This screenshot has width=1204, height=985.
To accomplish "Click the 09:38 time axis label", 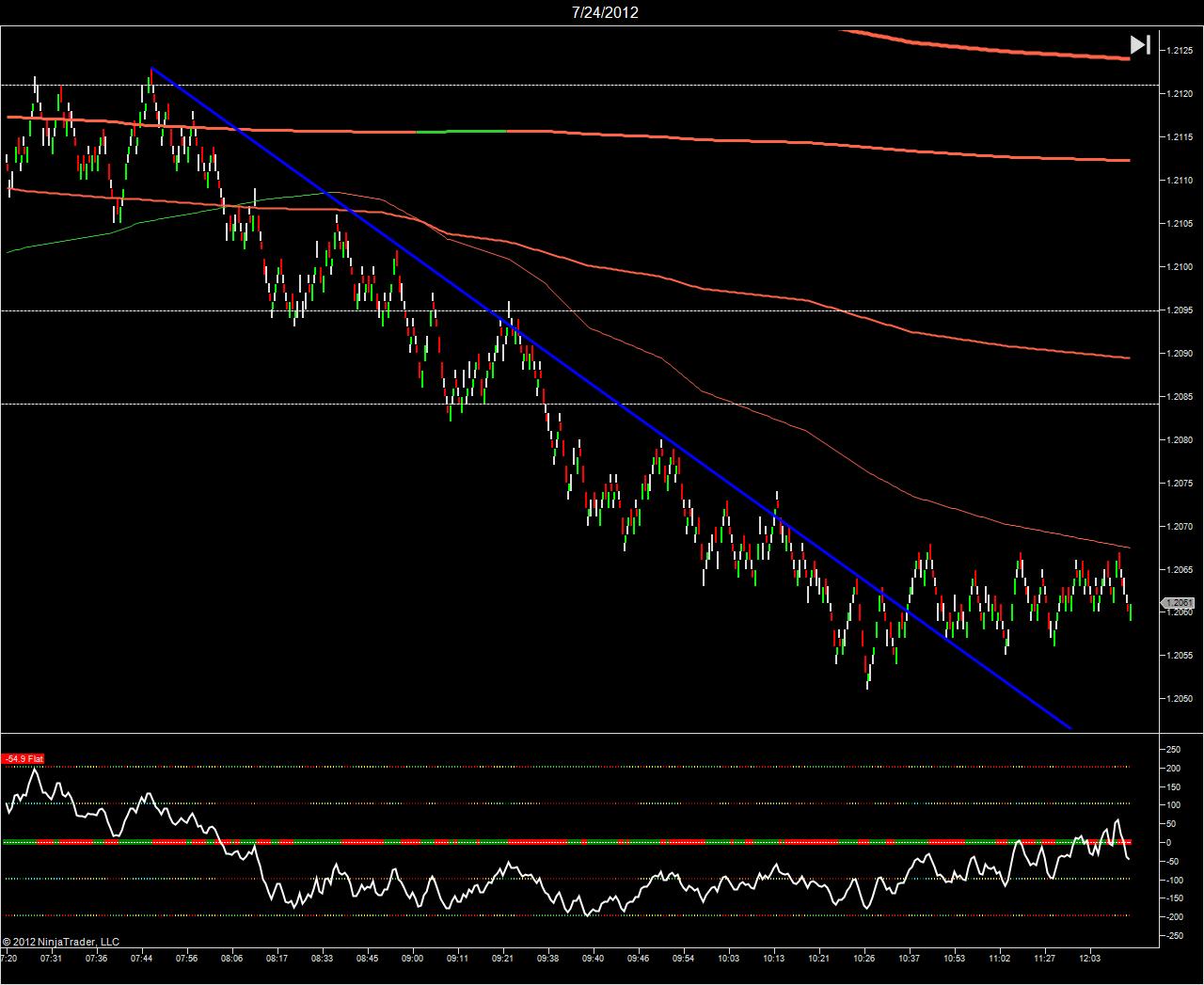I will click(547, 958).
